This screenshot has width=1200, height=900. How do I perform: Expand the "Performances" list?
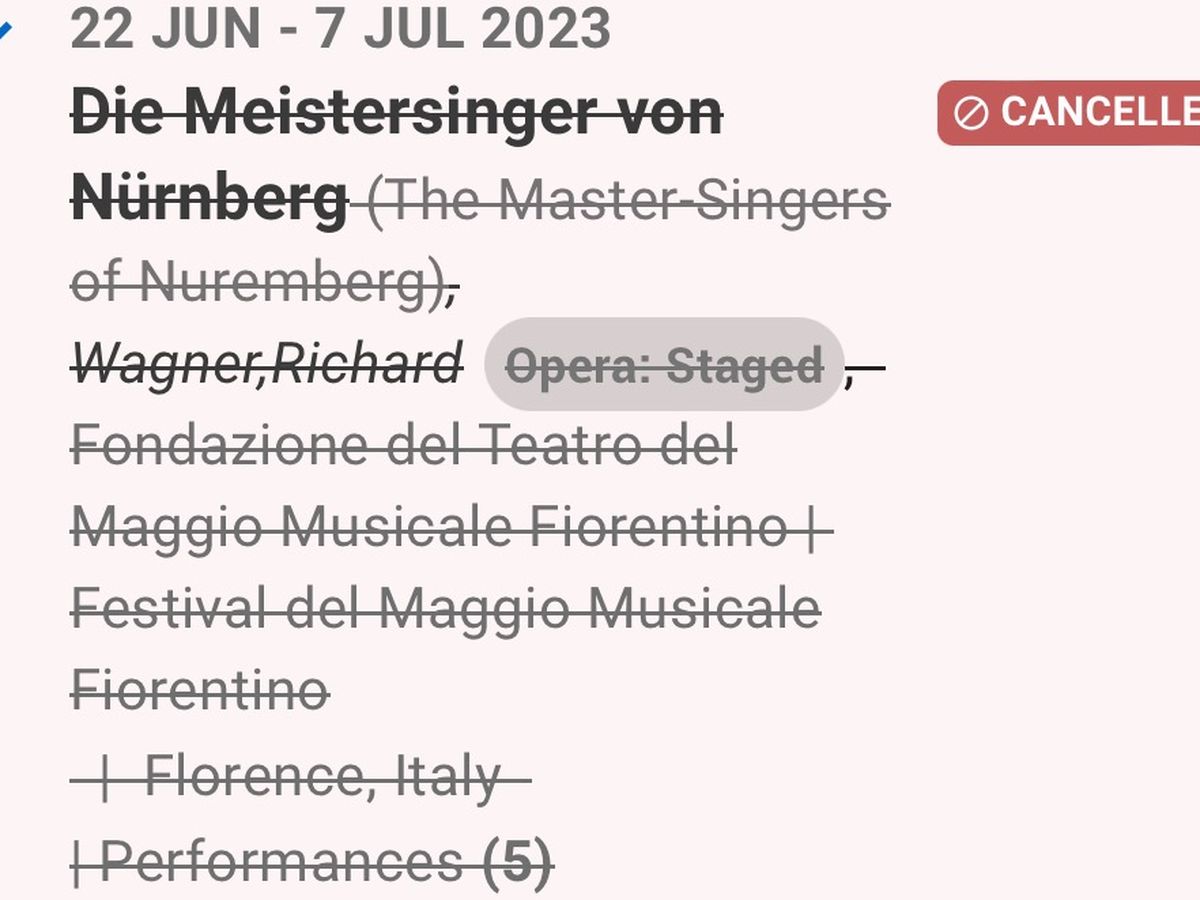282,862
